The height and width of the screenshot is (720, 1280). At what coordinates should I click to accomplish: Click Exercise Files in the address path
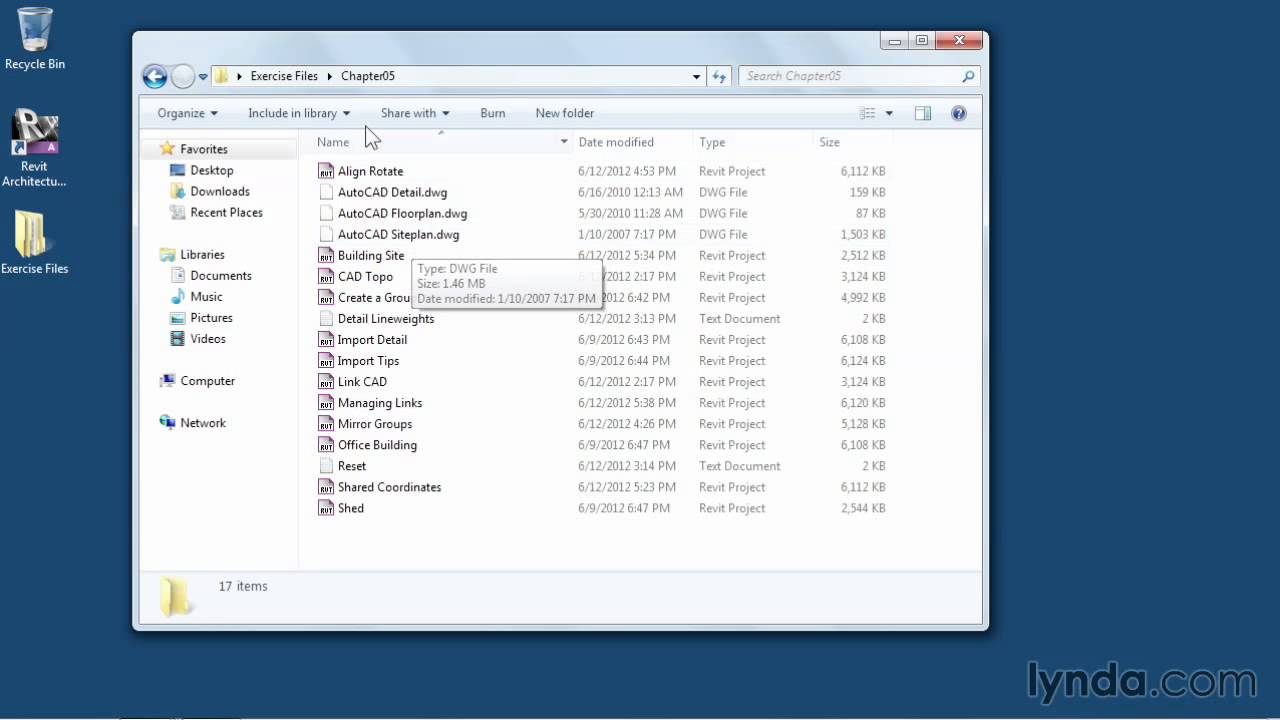pyautogui.click(x=284, y=76)
